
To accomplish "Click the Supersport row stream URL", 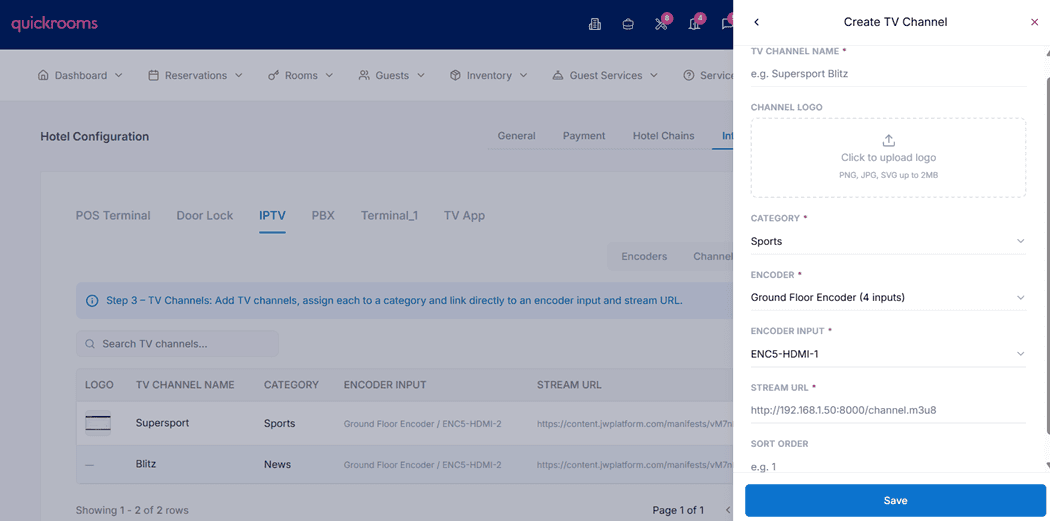I will pyautogui.click(x=635, y=424).
